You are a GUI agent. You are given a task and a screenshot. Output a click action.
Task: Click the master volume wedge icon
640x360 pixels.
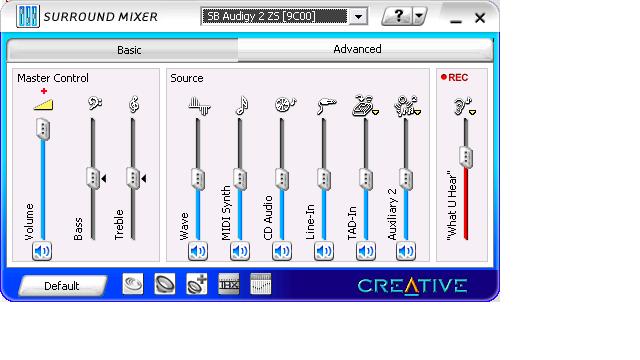click(x=43, y=104)
